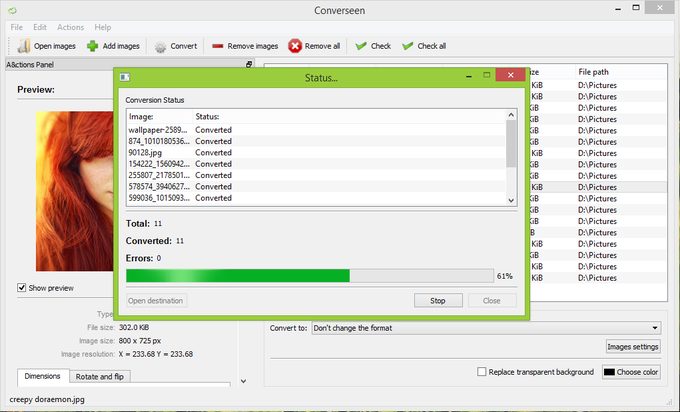Image resolution: width=680 pixels, height=412 pixels.
Task: Click creepy doraemon.jpg in the status bar
Action: coord(47,399)
